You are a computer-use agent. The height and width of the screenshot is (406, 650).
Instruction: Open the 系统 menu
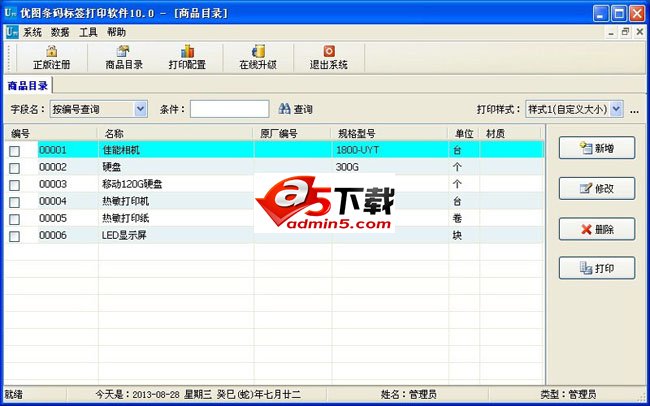click(32, 32)
